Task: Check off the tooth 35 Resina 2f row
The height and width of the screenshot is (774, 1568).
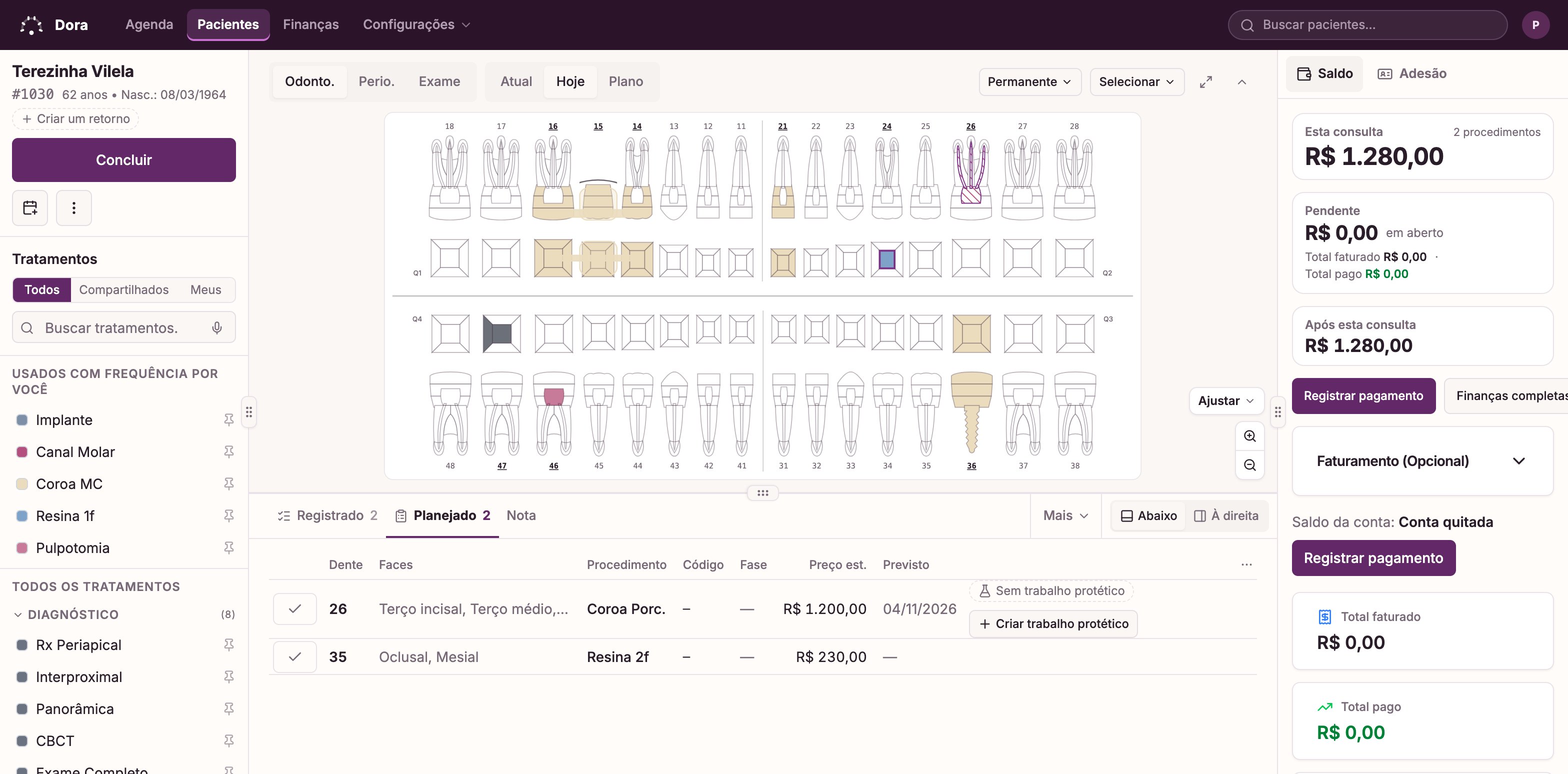Action: tap(294, 657)
